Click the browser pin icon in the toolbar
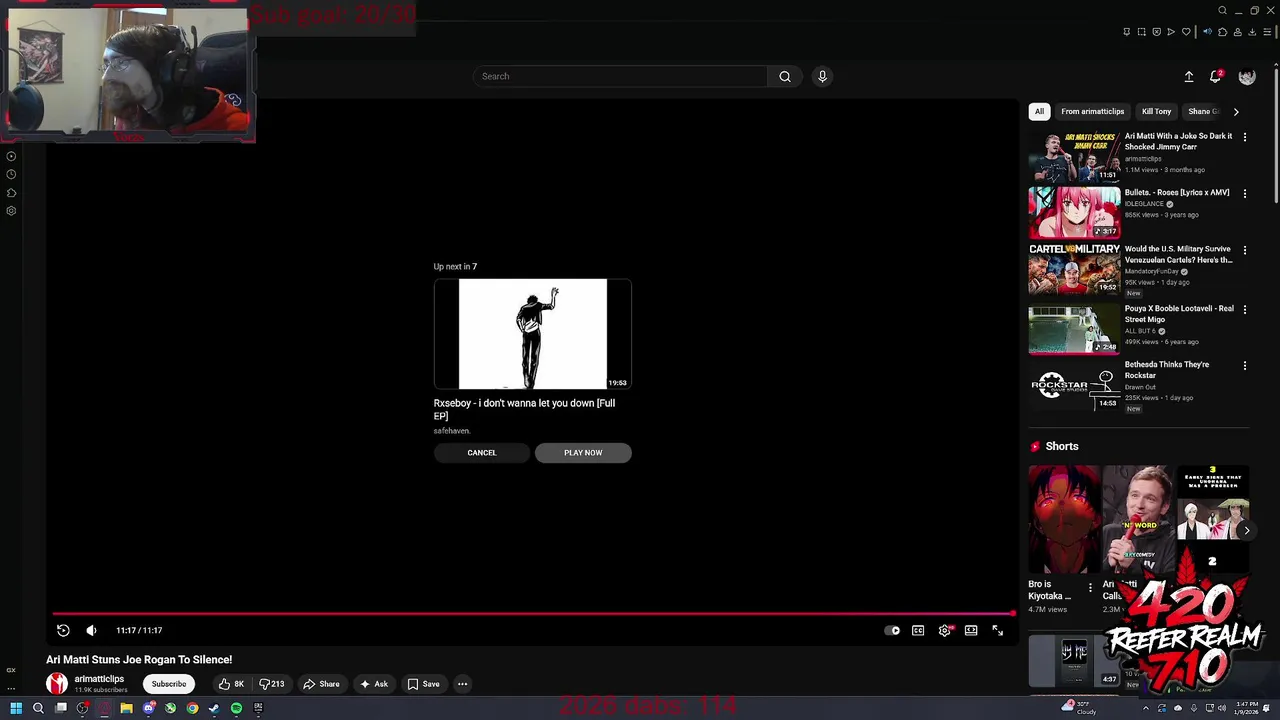 click(1127, 32)
